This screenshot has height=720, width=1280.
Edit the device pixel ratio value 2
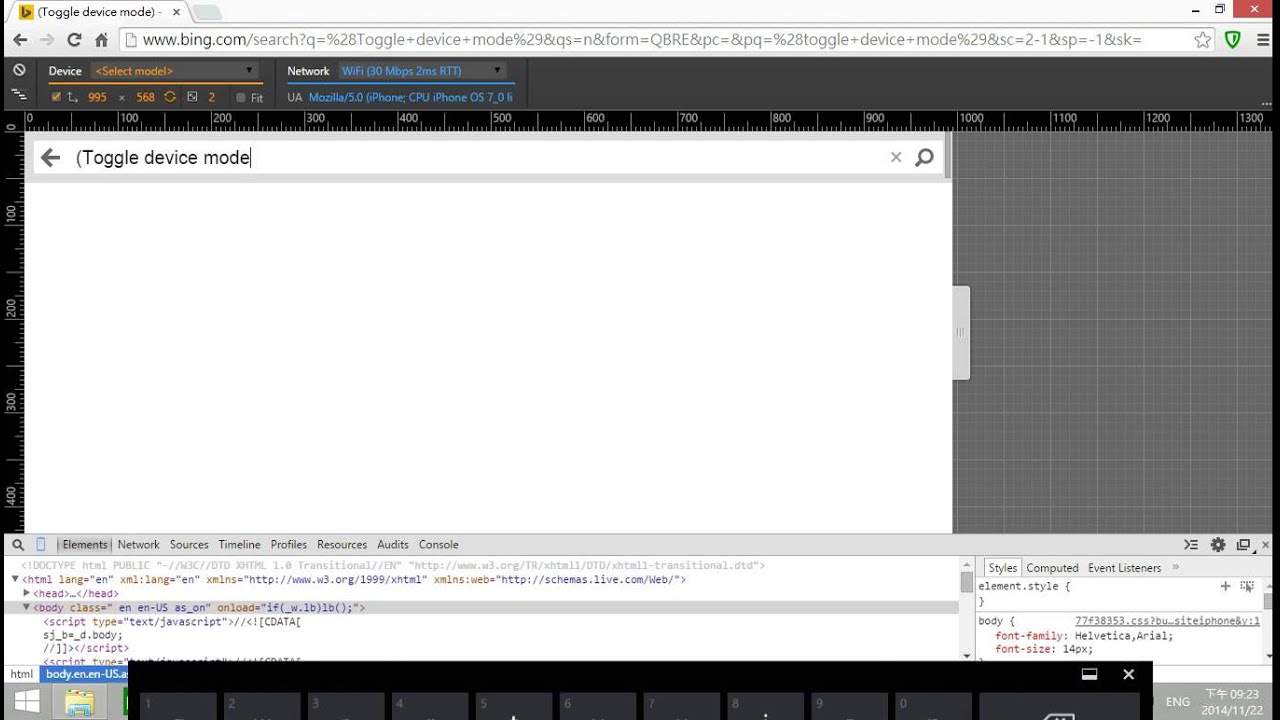pos(211,97)
